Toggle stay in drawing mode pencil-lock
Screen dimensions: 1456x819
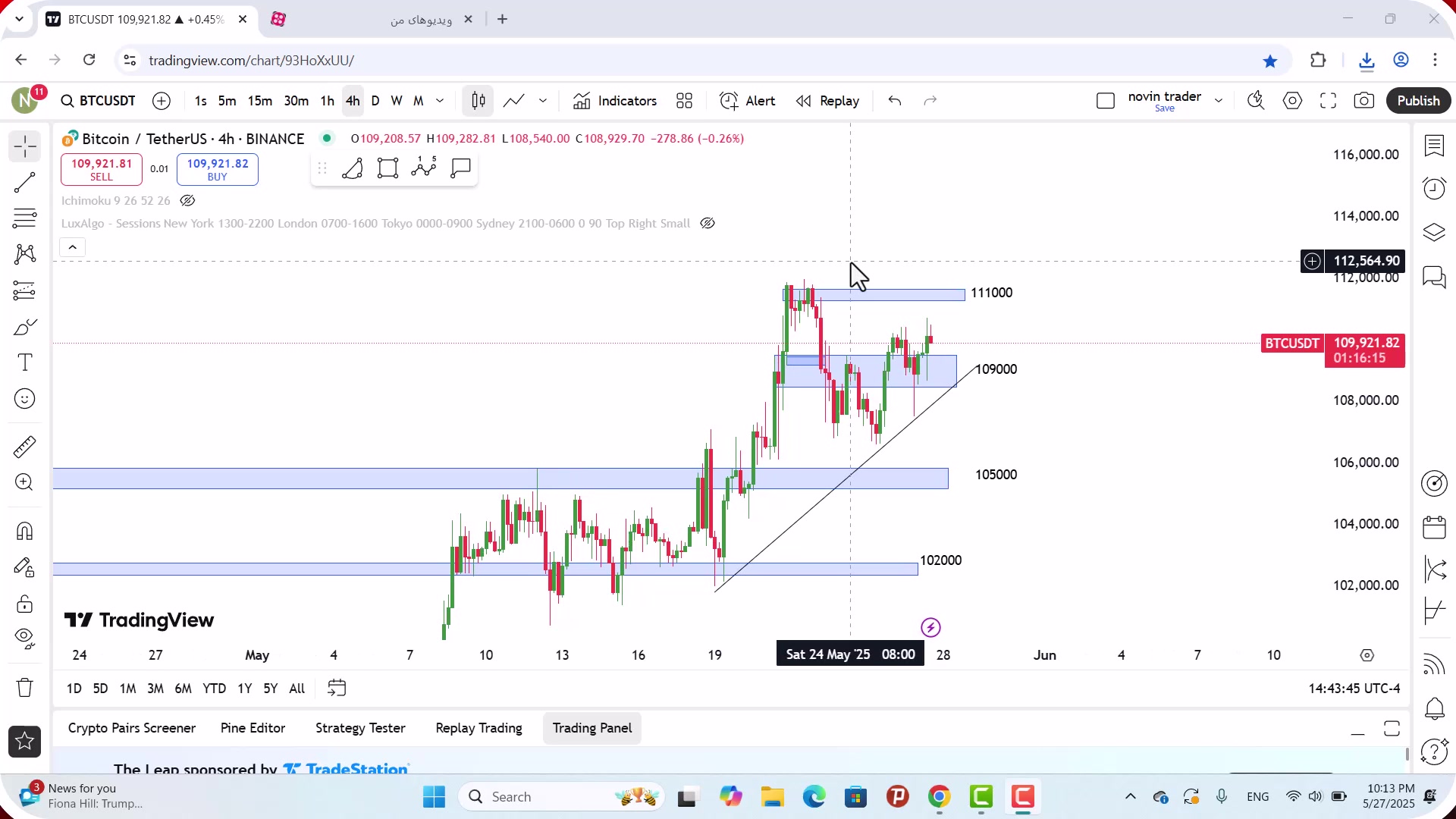[24, 567]
